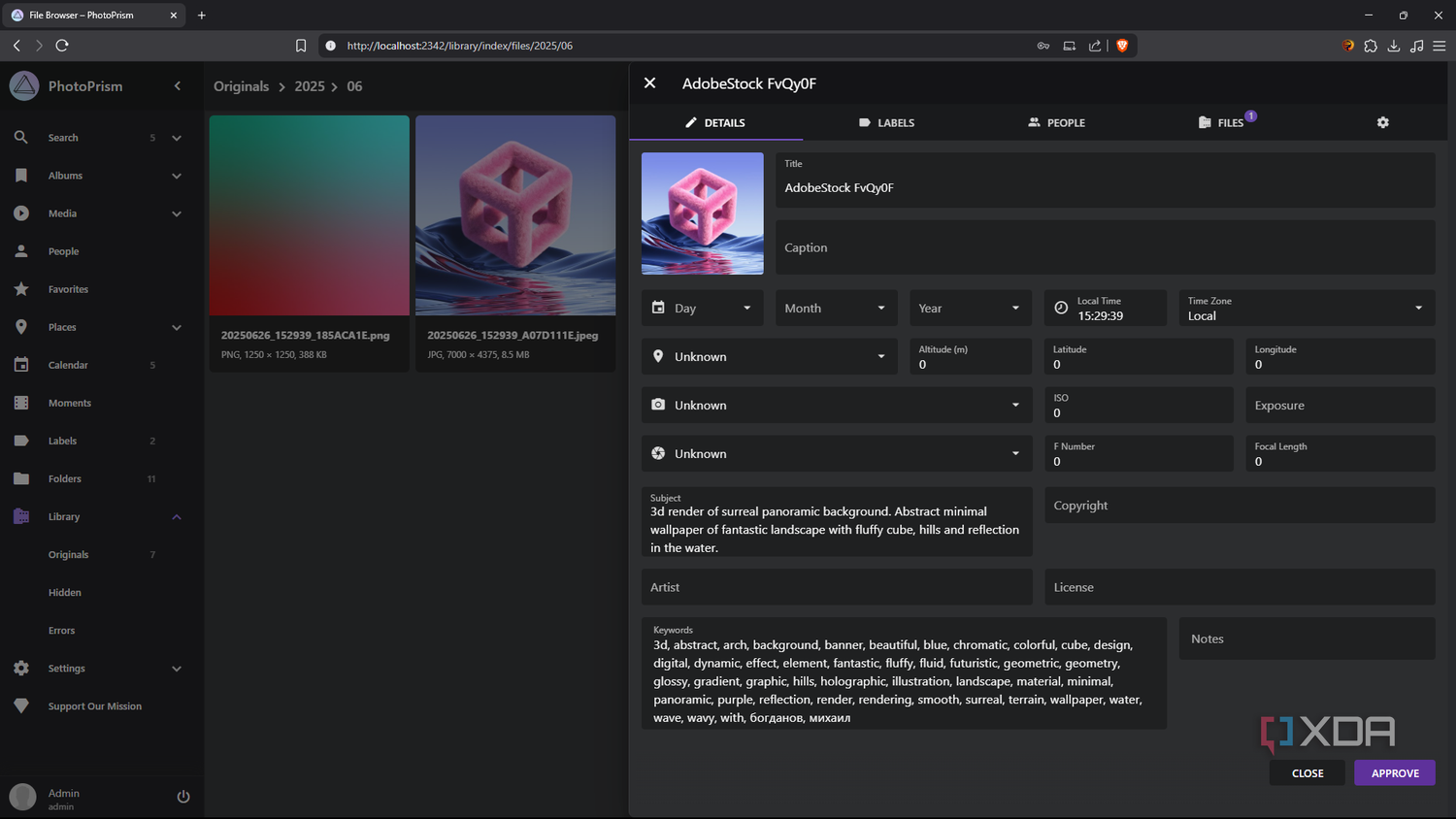The width and height of the screenshot is (1456, 819).
Task: Open the lens Unknown dropdown
Action: pos(837,453)
